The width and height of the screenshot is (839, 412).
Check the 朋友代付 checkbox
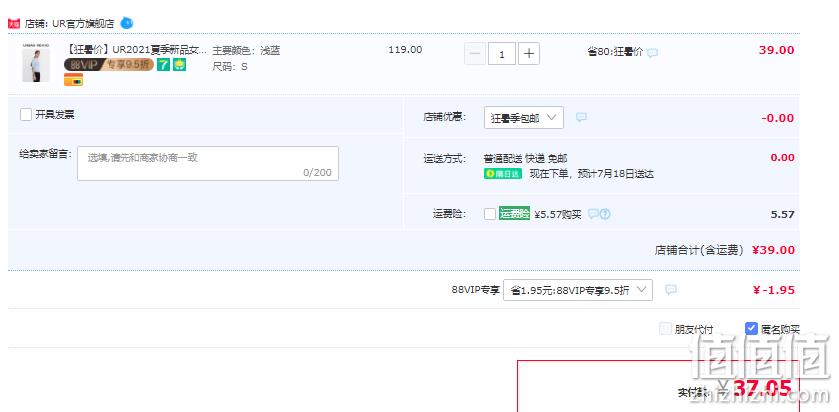[665, 329]
